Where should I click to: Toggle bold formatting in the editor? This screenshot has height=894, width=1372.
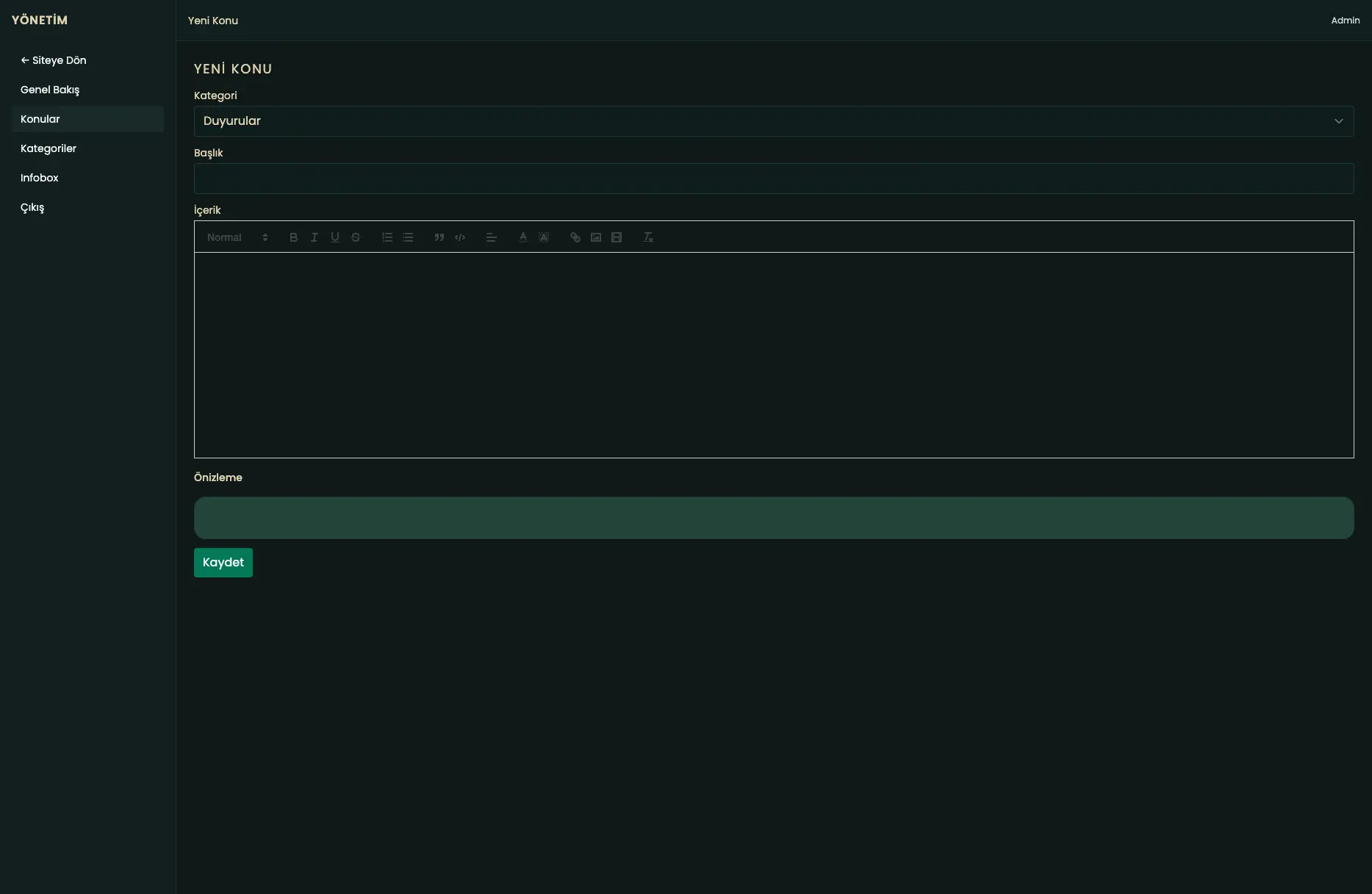[x=293, y=237]
